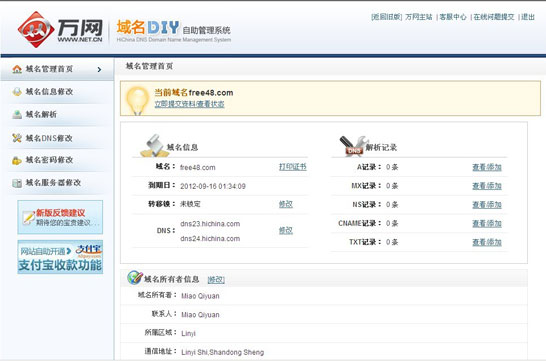Click [修改] link beside 域名所有者信息
546x361 pixels.
[216, 280]
